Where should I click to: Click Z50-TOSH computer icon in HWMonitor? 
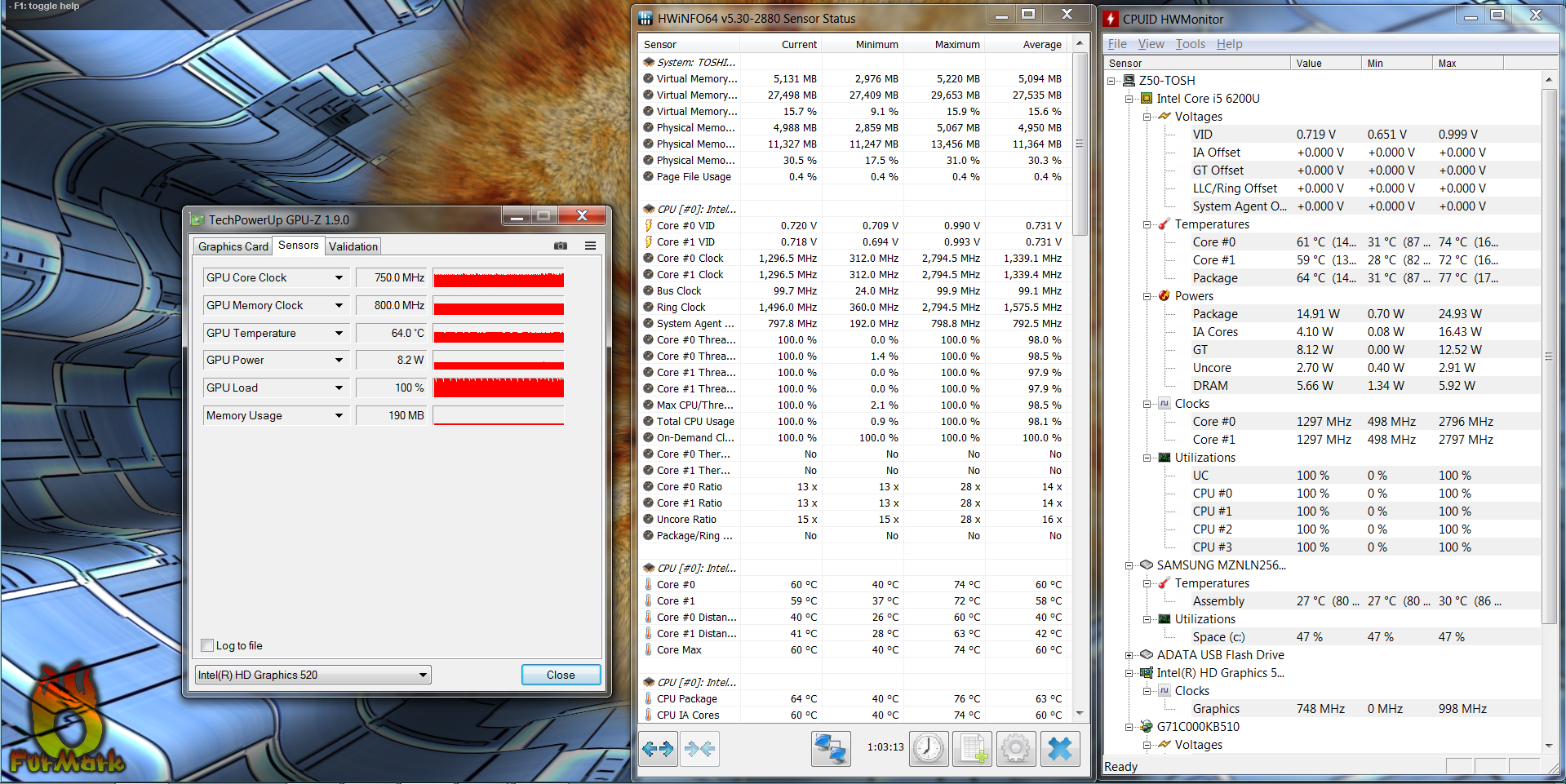click(1129, 80)
